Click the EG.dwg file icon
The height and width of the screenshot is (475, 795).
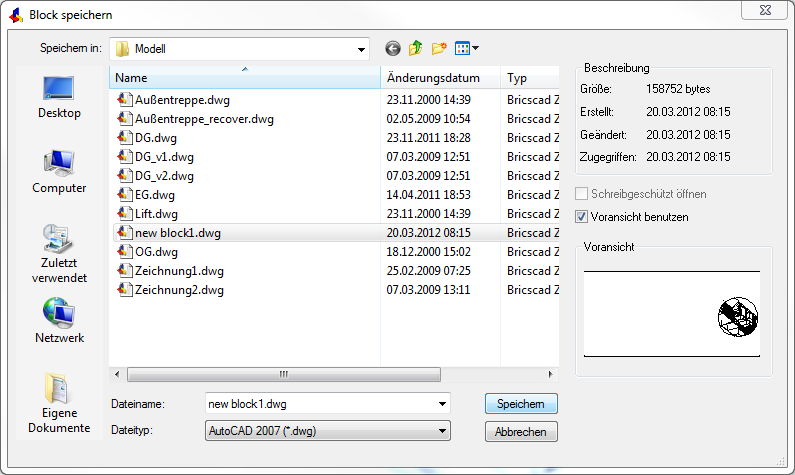click(x=125, y=195)
